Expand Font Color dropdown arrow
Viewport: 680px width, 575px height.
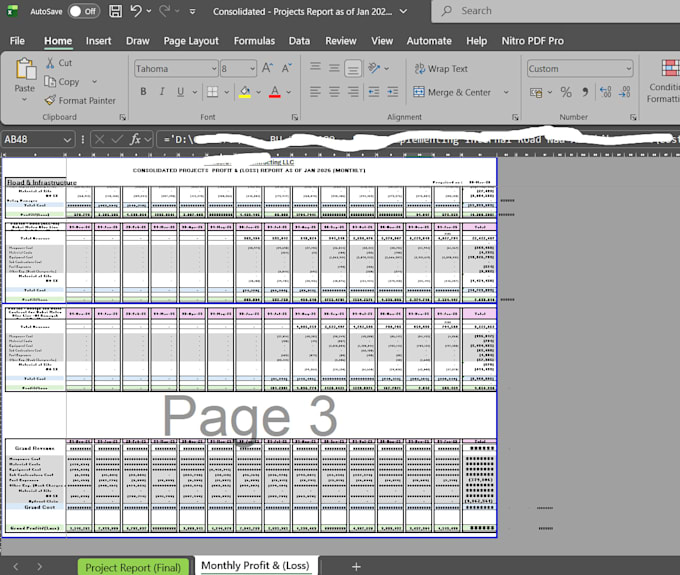point(289,92)
